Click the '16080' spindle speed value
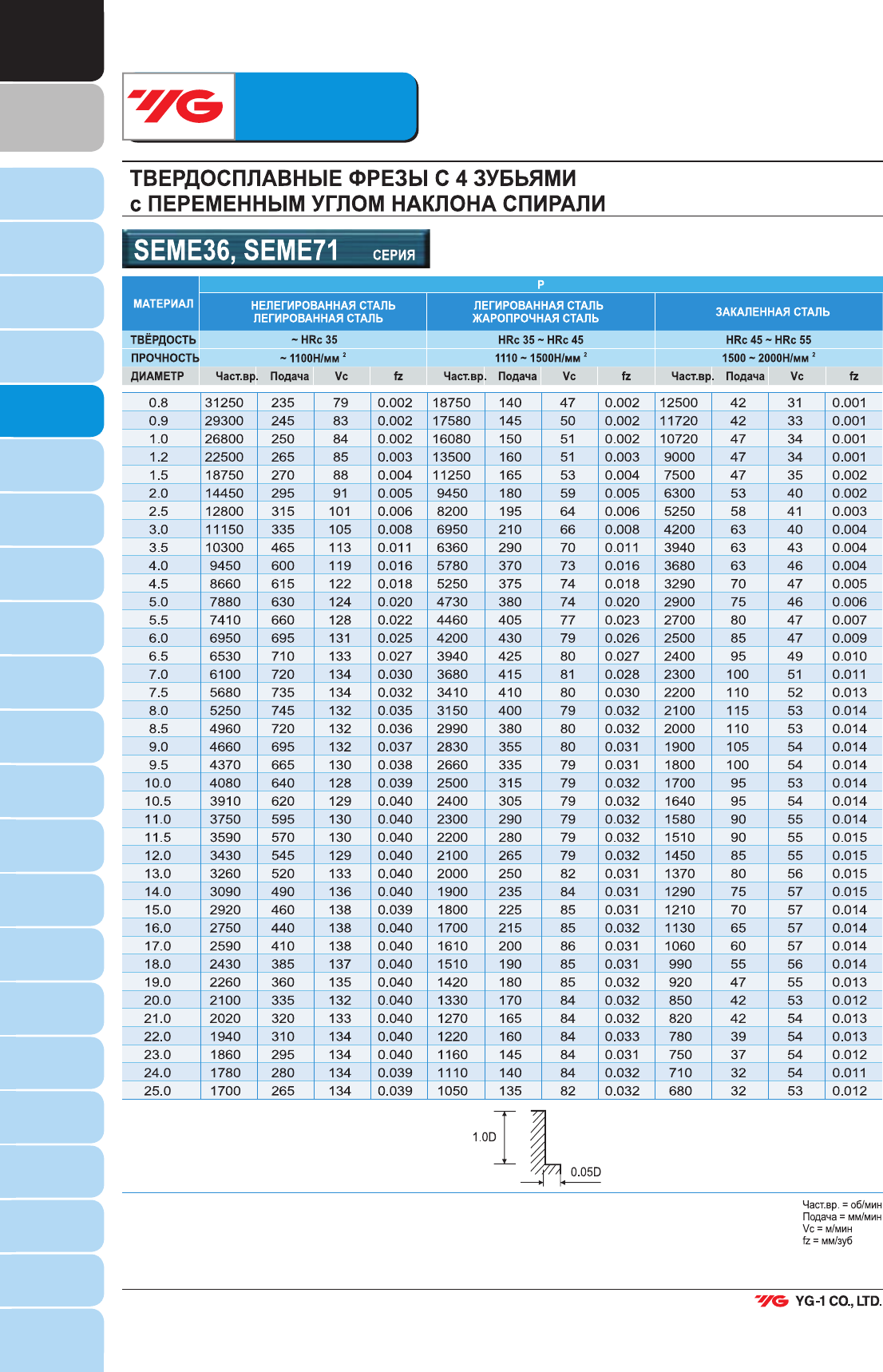Image resolution: width=883 pixels, height=1372 pixels. click(x=452, y=438)
